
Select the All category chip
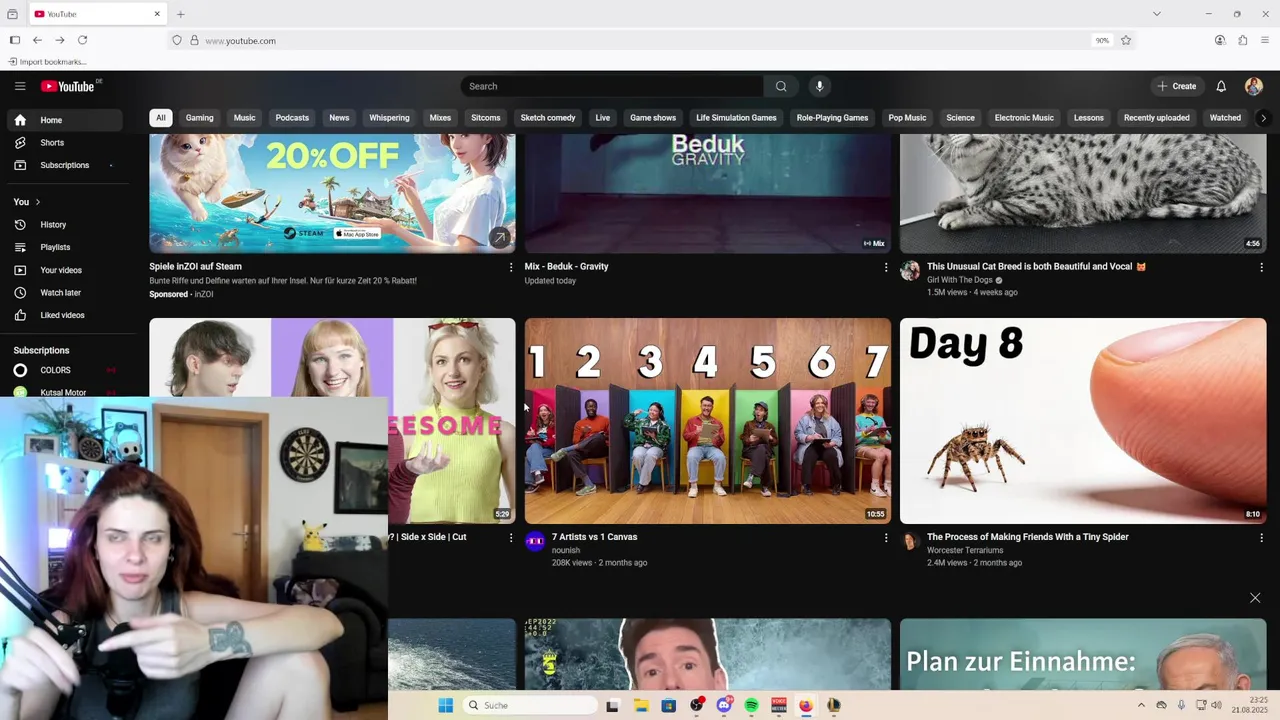pos(160,118)
